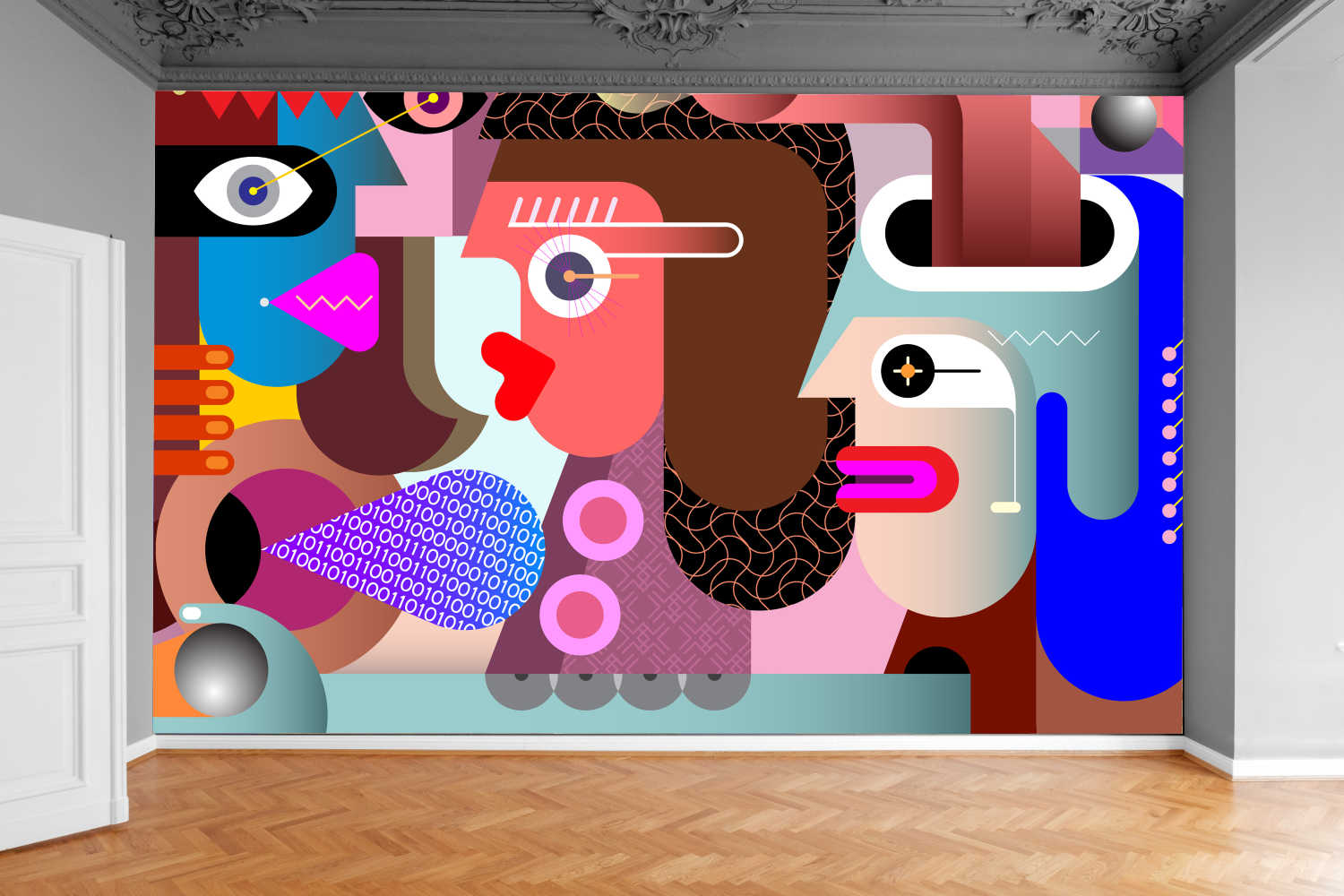Click the white eye on blue face
The image size is (1344, 896).
click(x=254, y=191)
